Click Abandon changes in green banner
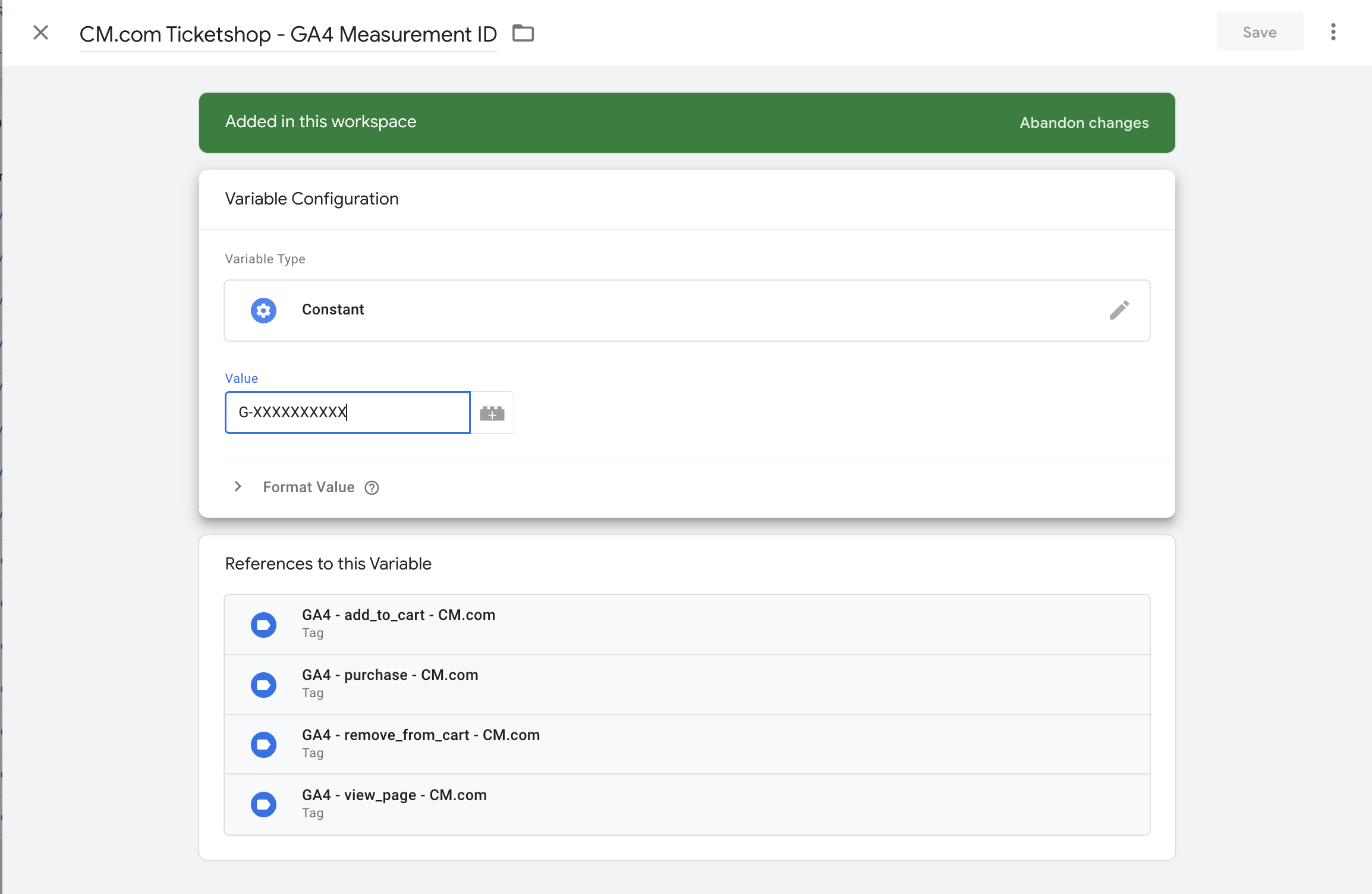This screenshot has height=894, width=1372. (x=1084, y=122)
